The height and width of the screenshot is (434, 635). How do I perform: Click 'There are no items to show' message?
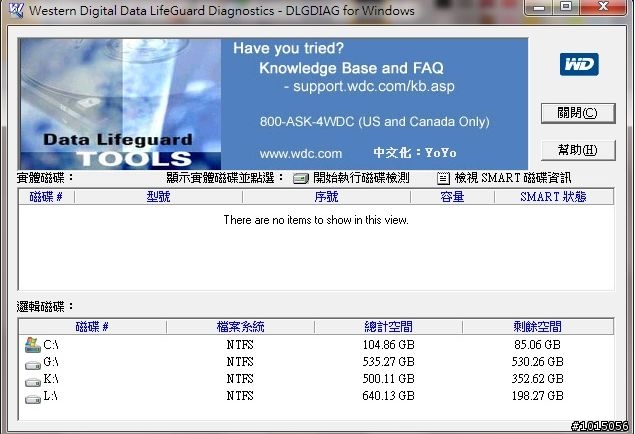pos(316,220)
